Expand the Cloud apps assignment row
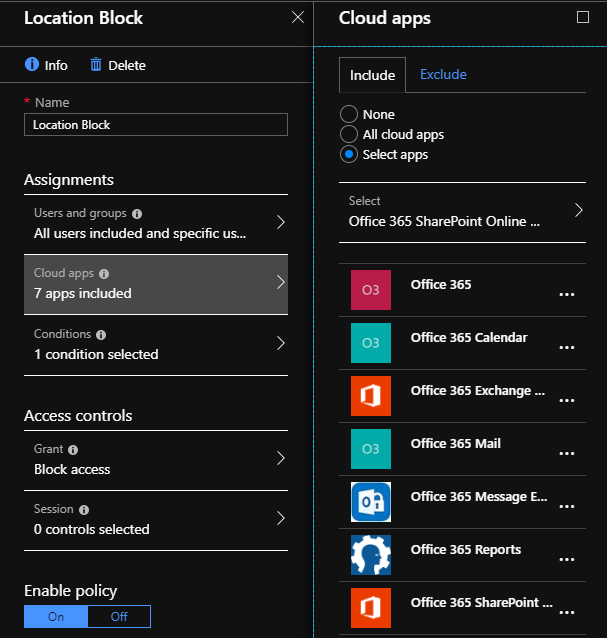This screenshot has width=607, height=638. (156, 284)
